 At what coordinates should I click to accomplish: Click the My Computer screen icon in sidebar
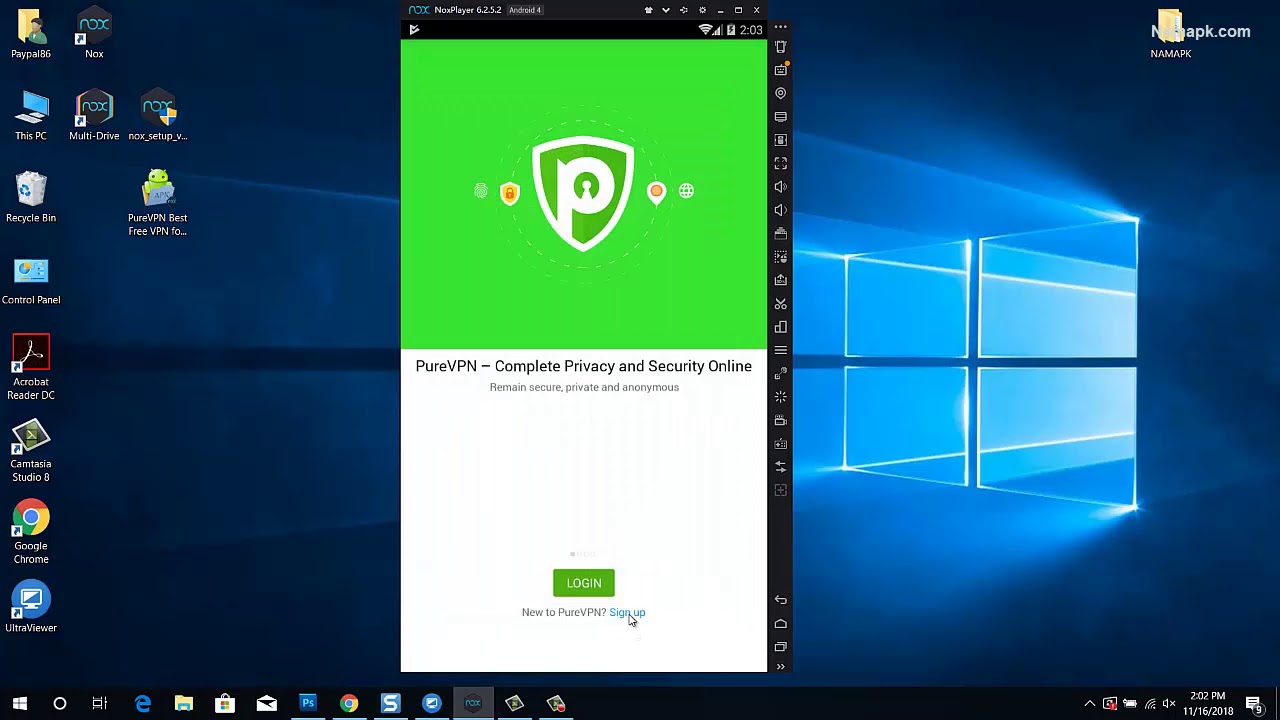pos(781,117)
